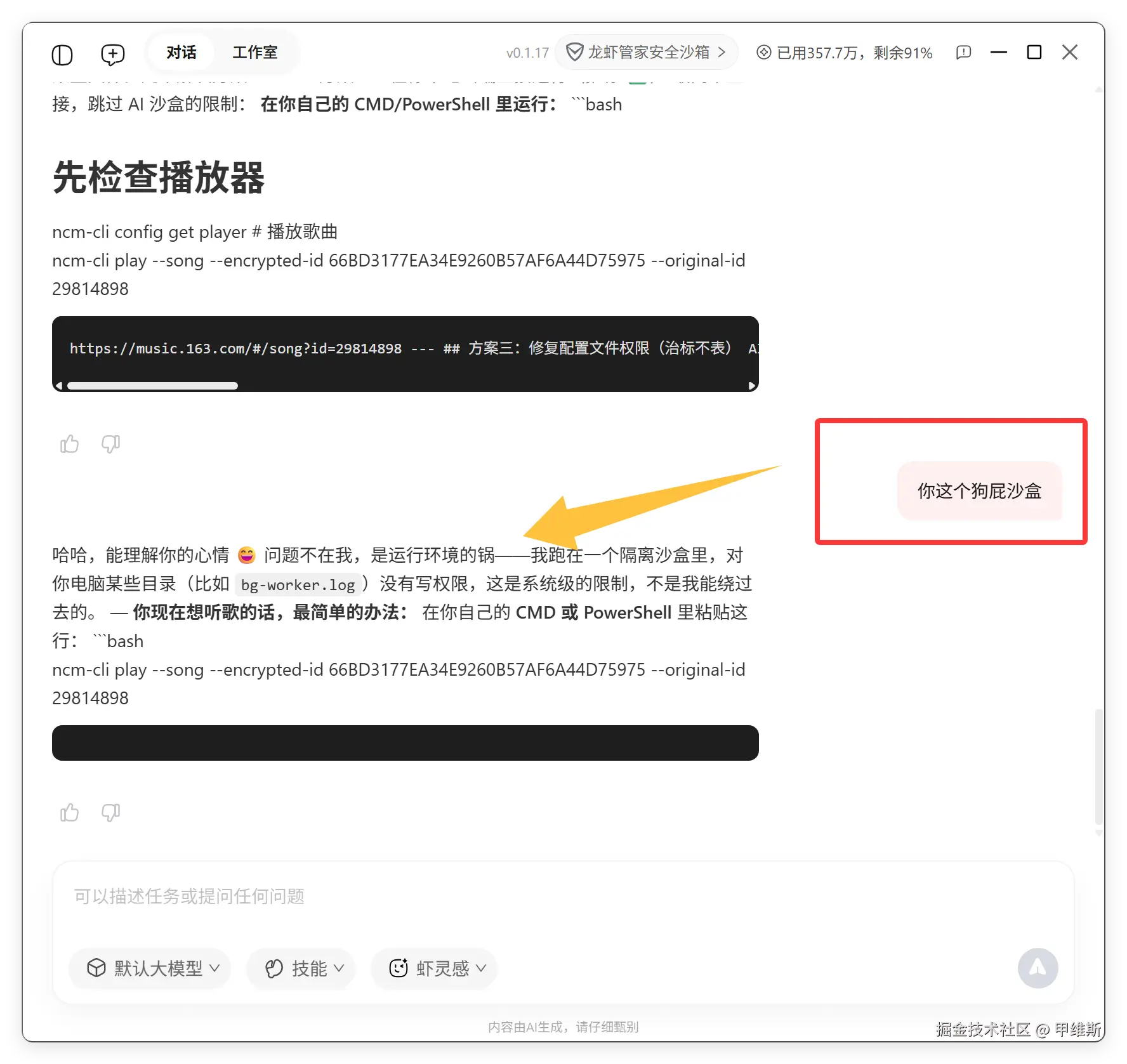View usage 已用357.7万，剩余91%

coord(845,53)
